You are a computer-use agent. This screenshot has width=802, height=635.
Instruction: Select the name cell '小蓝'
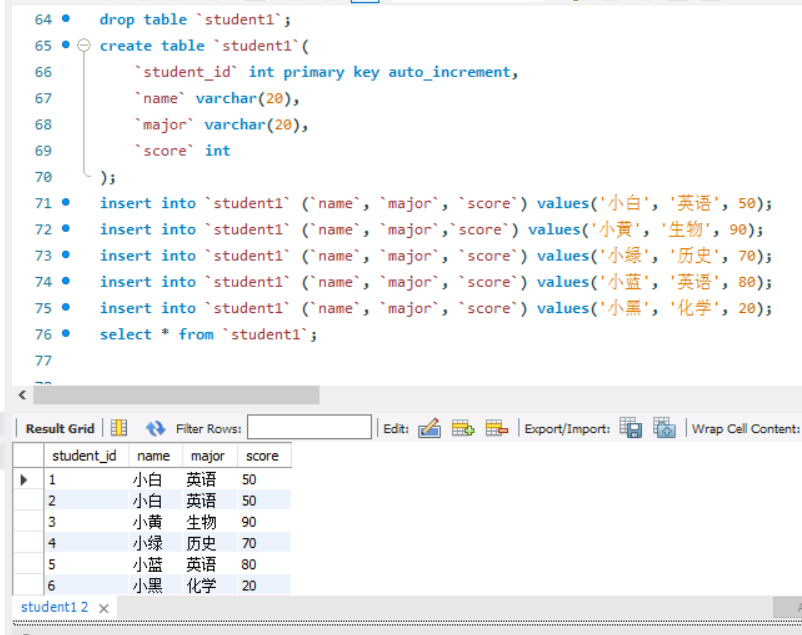(x=155, y=564)
